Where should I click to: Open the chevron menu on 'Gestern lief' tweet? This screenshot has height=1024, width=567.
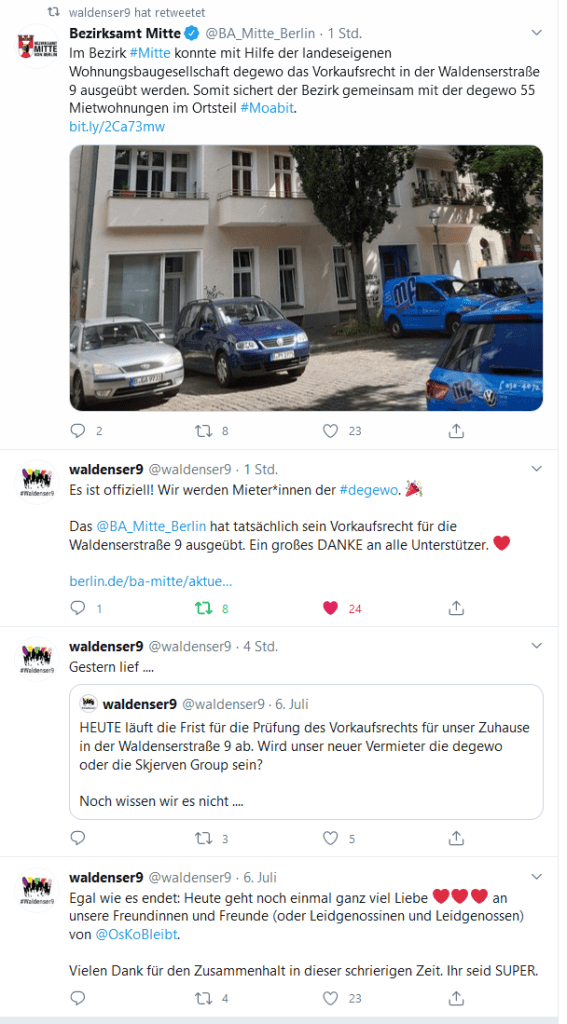click(536, 646)
